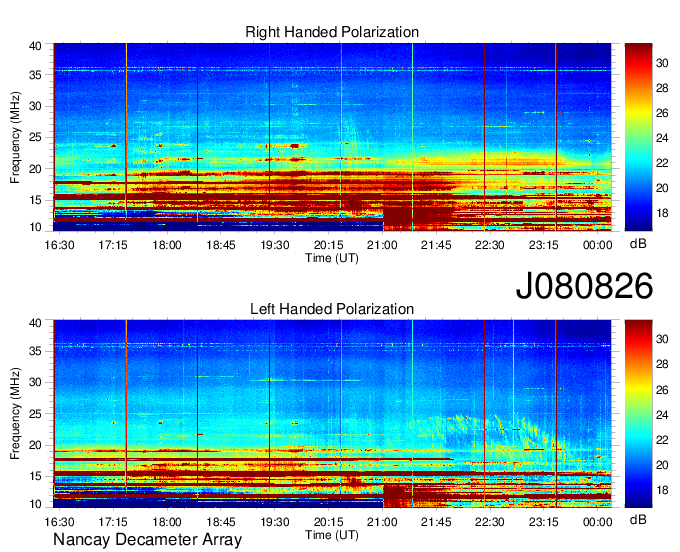Click the 30 dB label on top colorbar
This screenshot has width=680, height=552.
662,63
